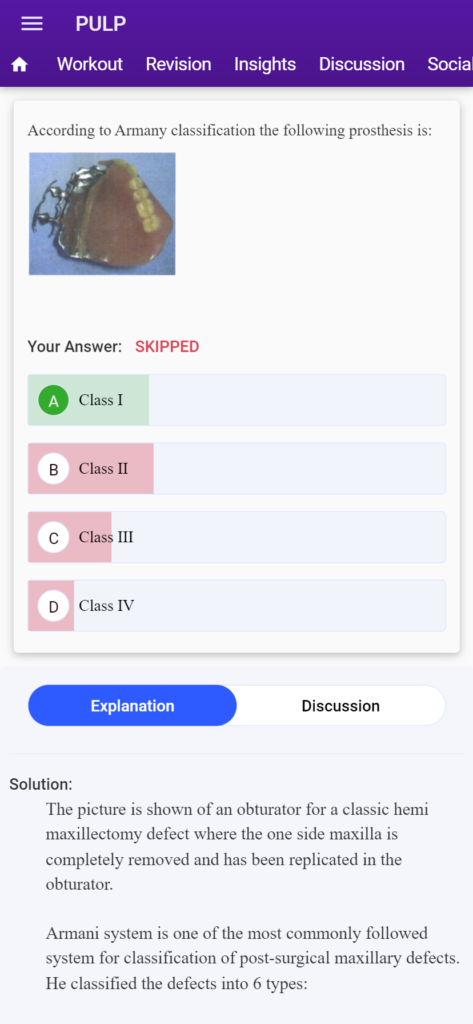Choose the Class III answer row
Screen dimensions: 473x1024
coord(236,537)
